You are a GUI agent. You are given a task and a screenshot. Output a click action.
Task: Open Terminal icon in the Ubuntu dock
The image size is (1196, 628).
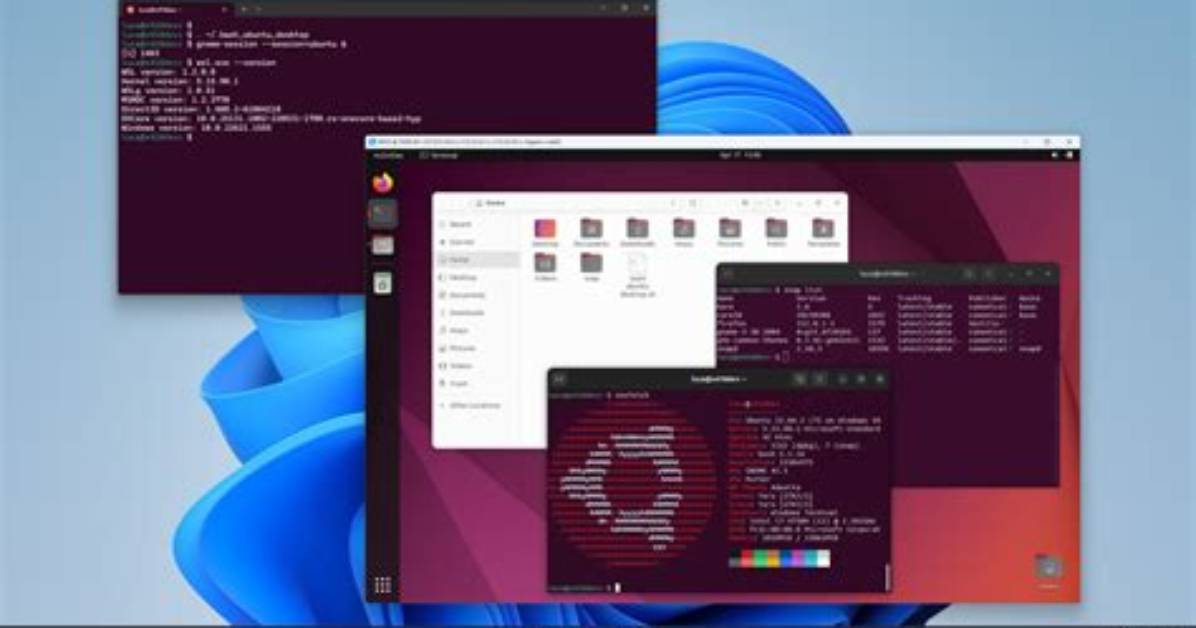pos(383,214)
